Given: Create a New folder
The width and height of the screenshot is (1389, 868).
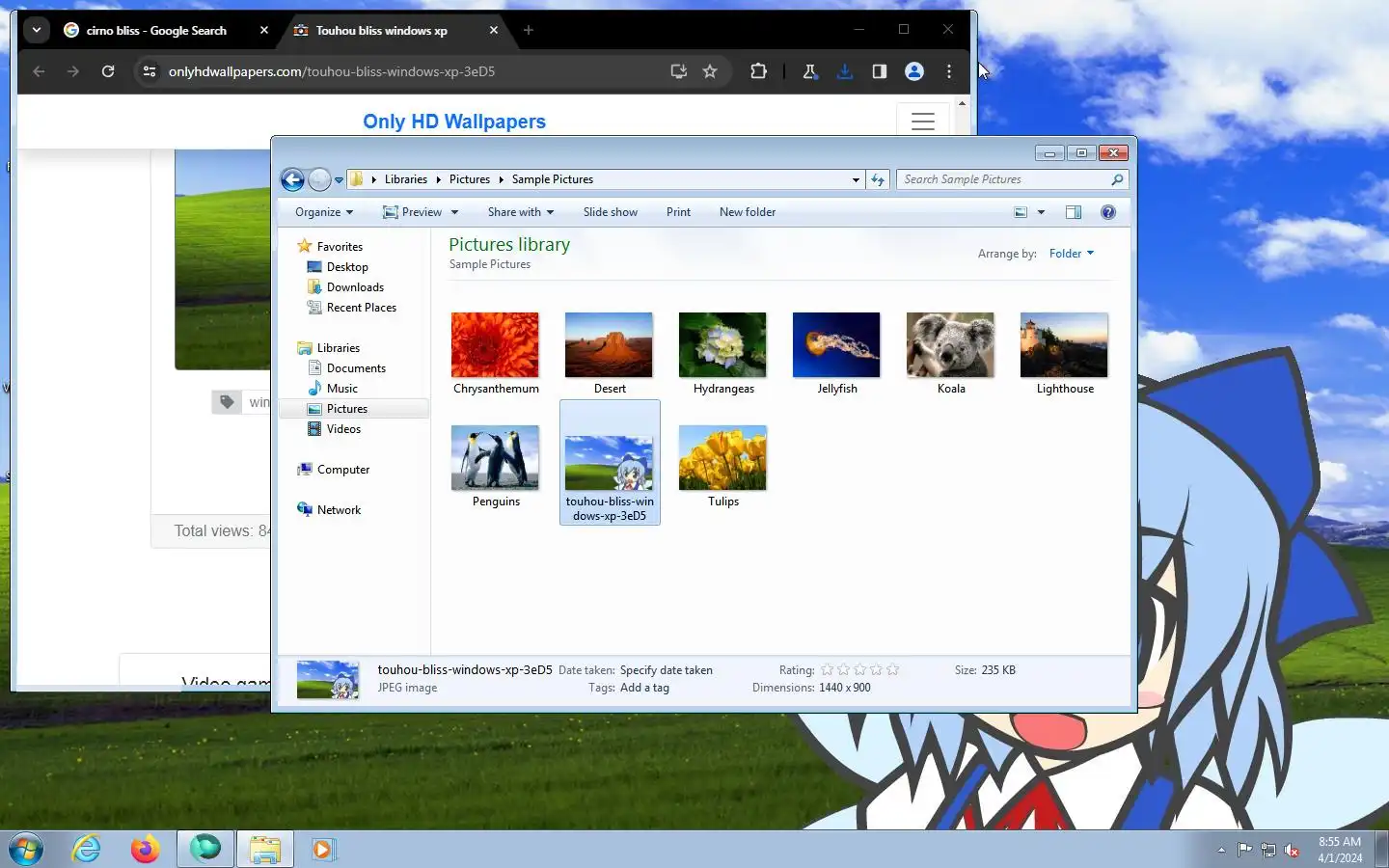Looking at the screenshot, I should (x=748, y=212).
